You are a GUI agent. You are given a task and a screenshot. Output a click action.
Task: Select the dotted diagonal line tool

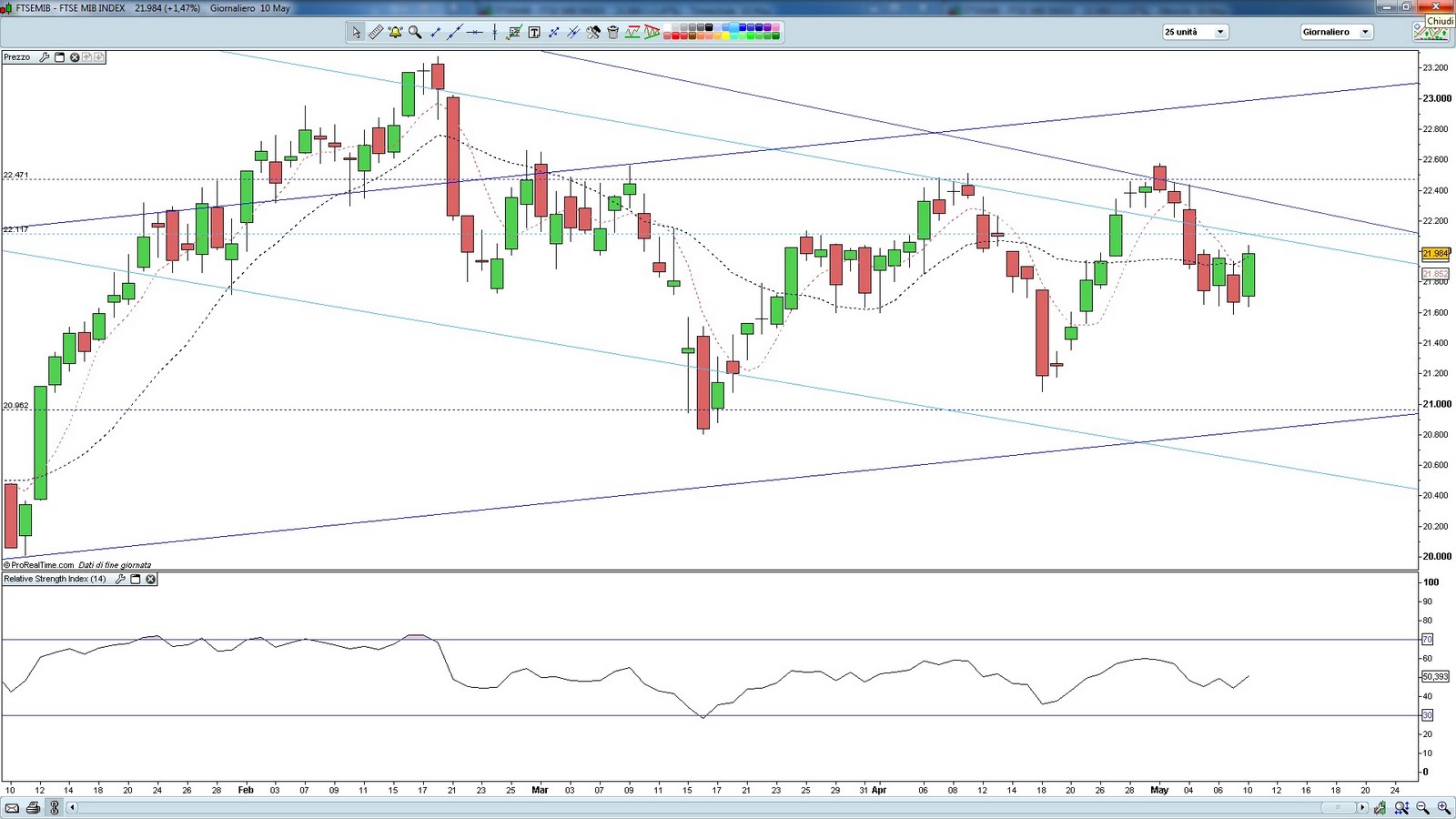click(x=553, y=32)
